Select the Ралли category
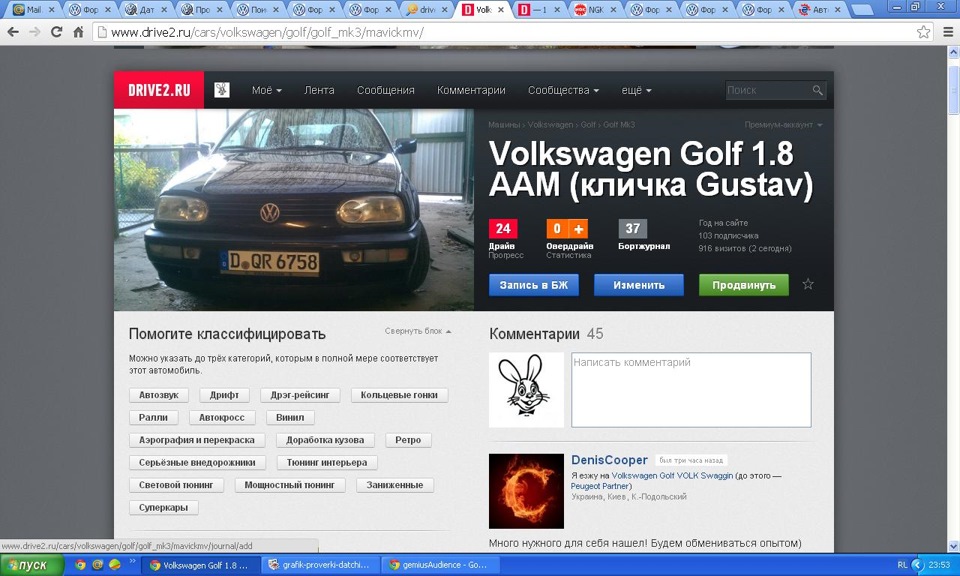The width and height of the screenshot is (960, 576). (x=153, y=417)
